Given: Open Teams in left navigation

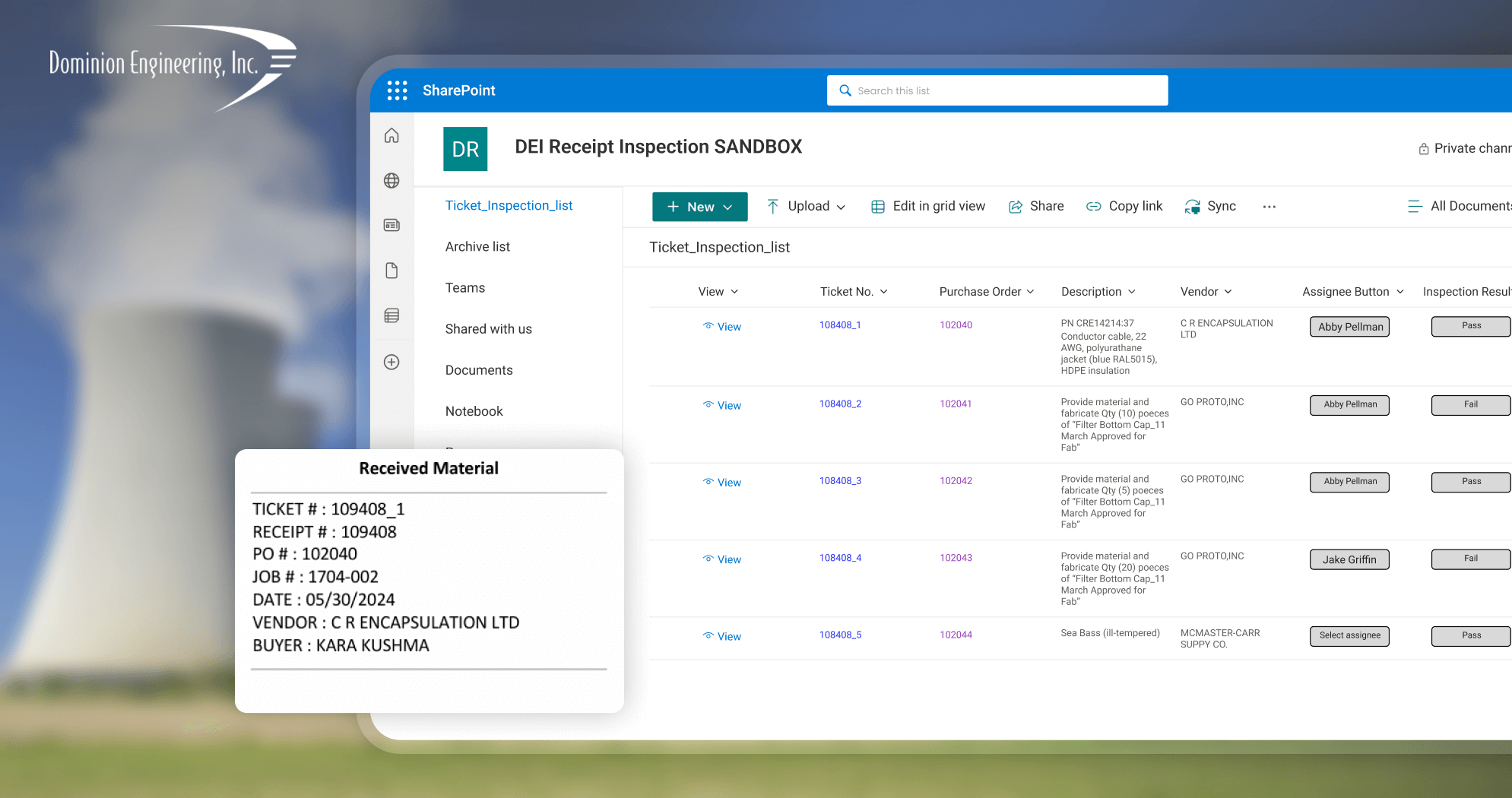Looking at the screenshot, I should point(464,287).
